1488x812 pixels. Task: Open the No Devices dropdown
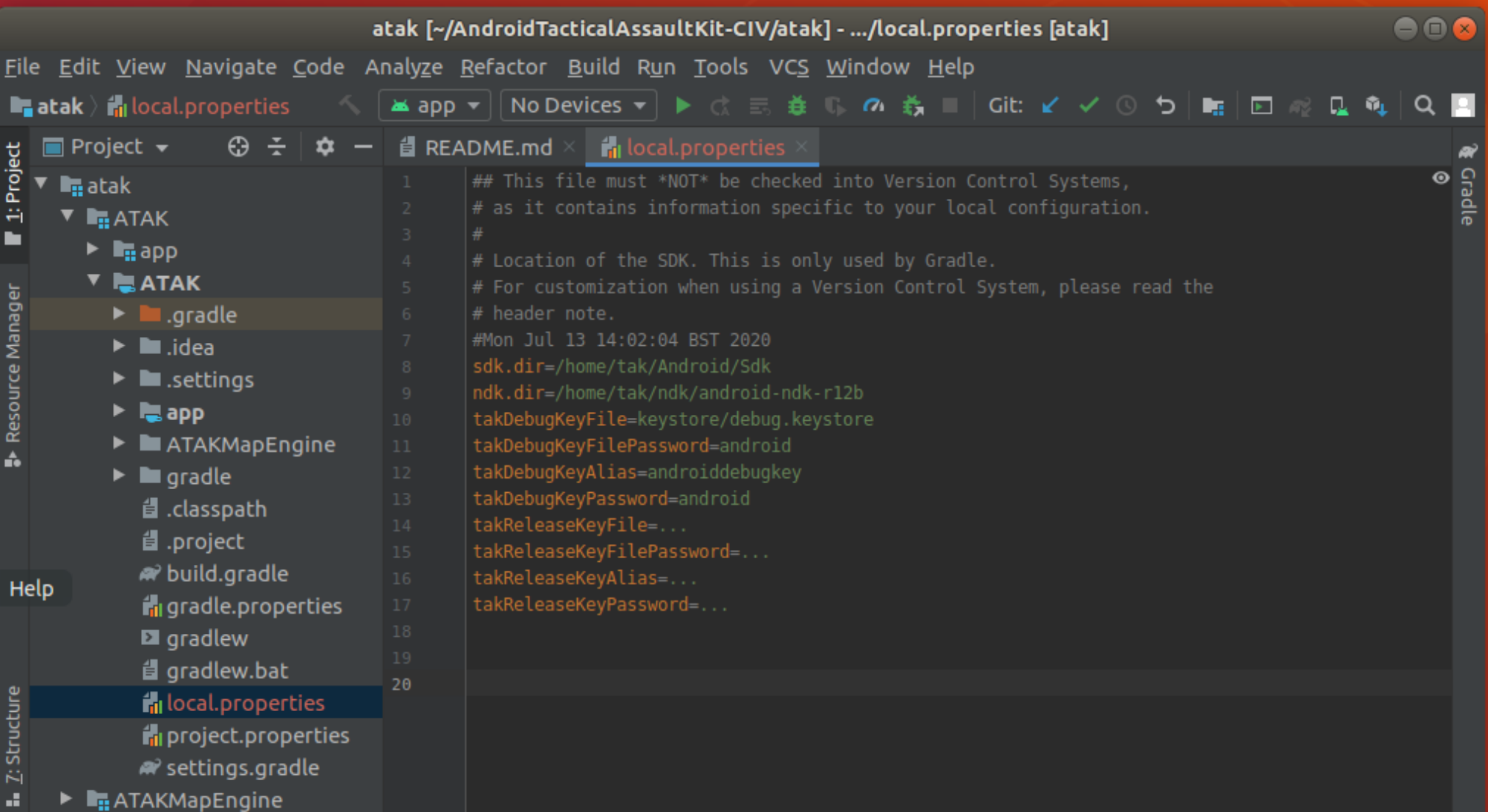[578, 105]
